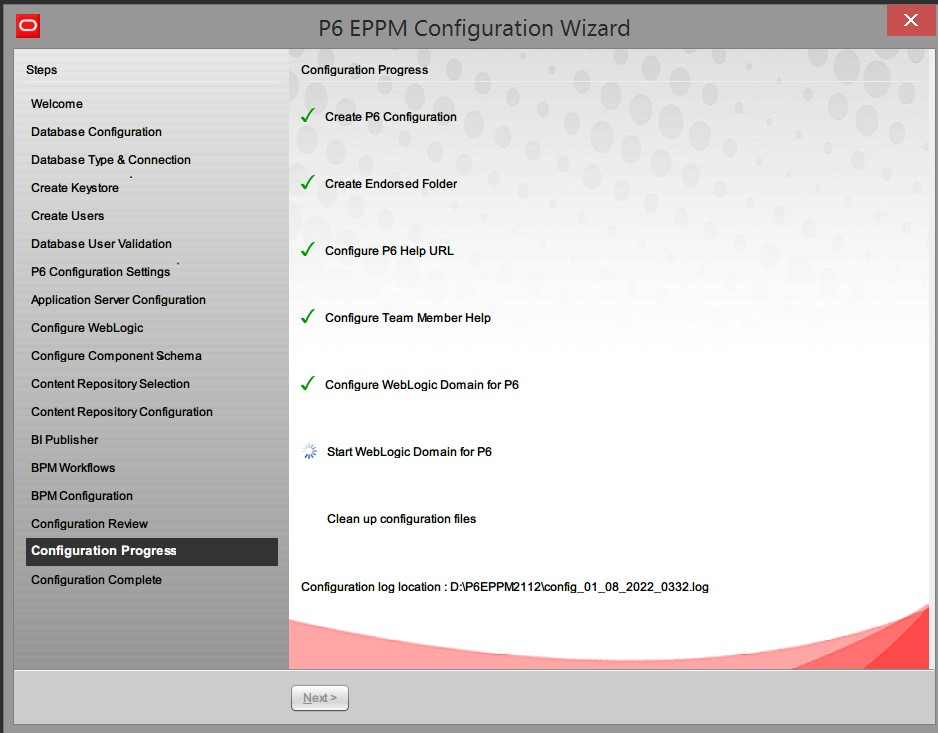This screenshot has width=938, height=733.
Task: Select the P6 Configuration Settings step
Action: coord(100,272)
